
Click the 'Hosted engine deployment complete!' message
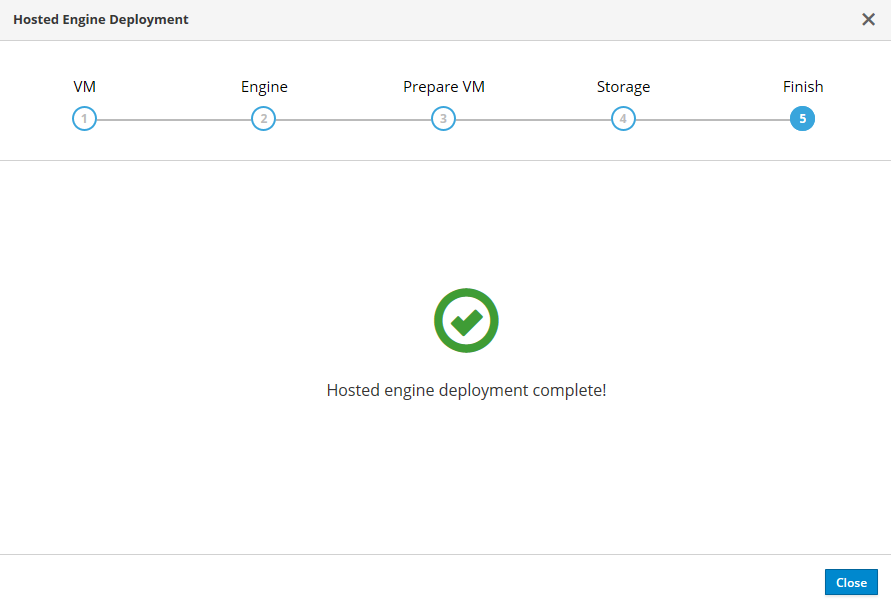click(x=466, y=390)
